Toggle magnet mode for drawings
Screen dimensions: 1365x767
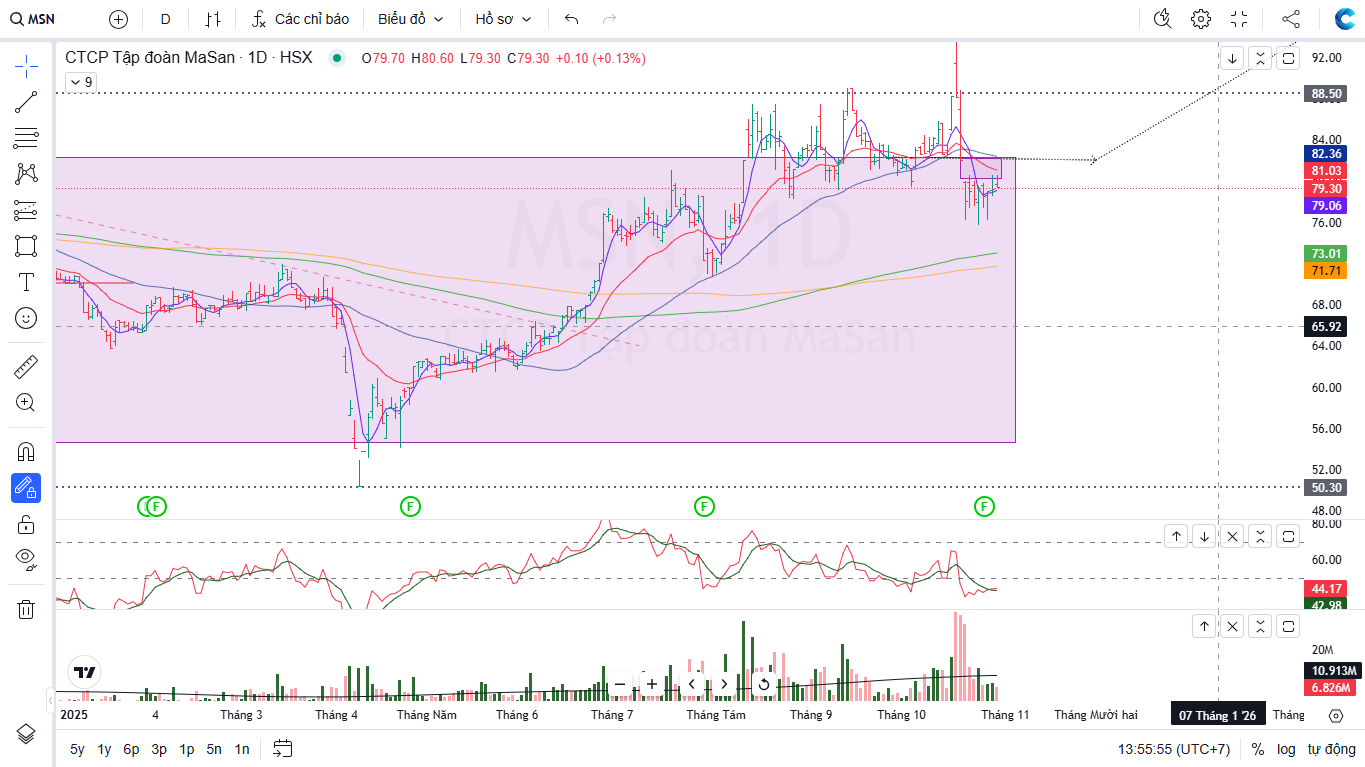26,452
